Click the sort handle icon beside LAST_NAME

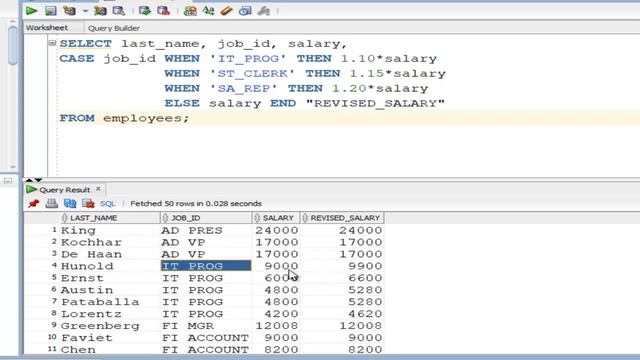(64, 218)
